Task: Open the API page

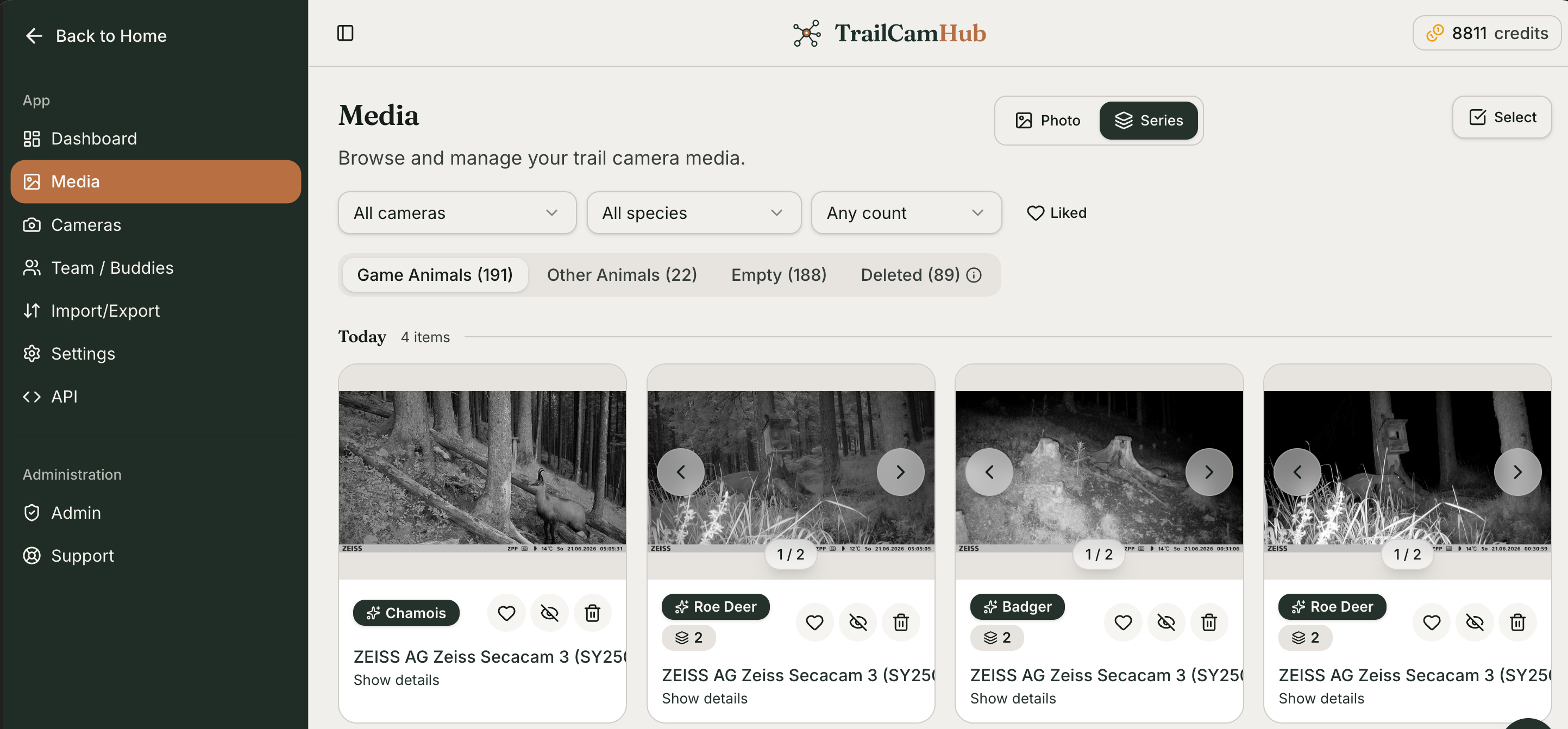Action: coord(156,396)
